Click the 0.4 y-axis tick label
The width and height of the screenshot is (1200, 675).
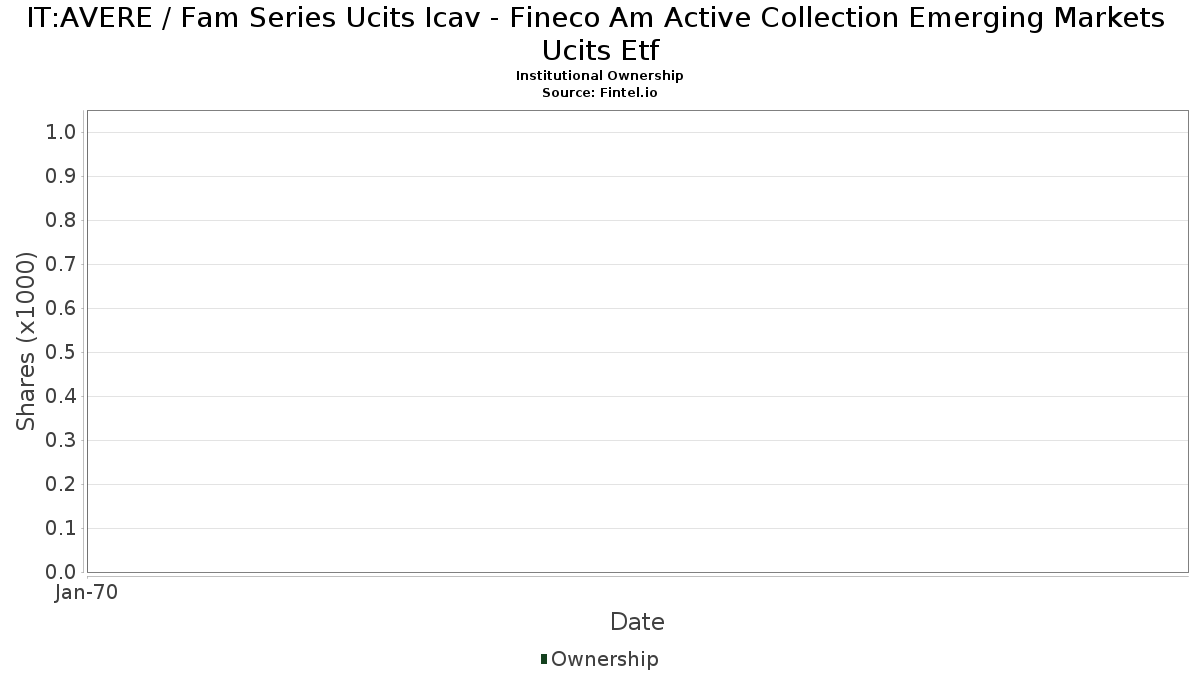pyautogui.click(x=61, y=397)
